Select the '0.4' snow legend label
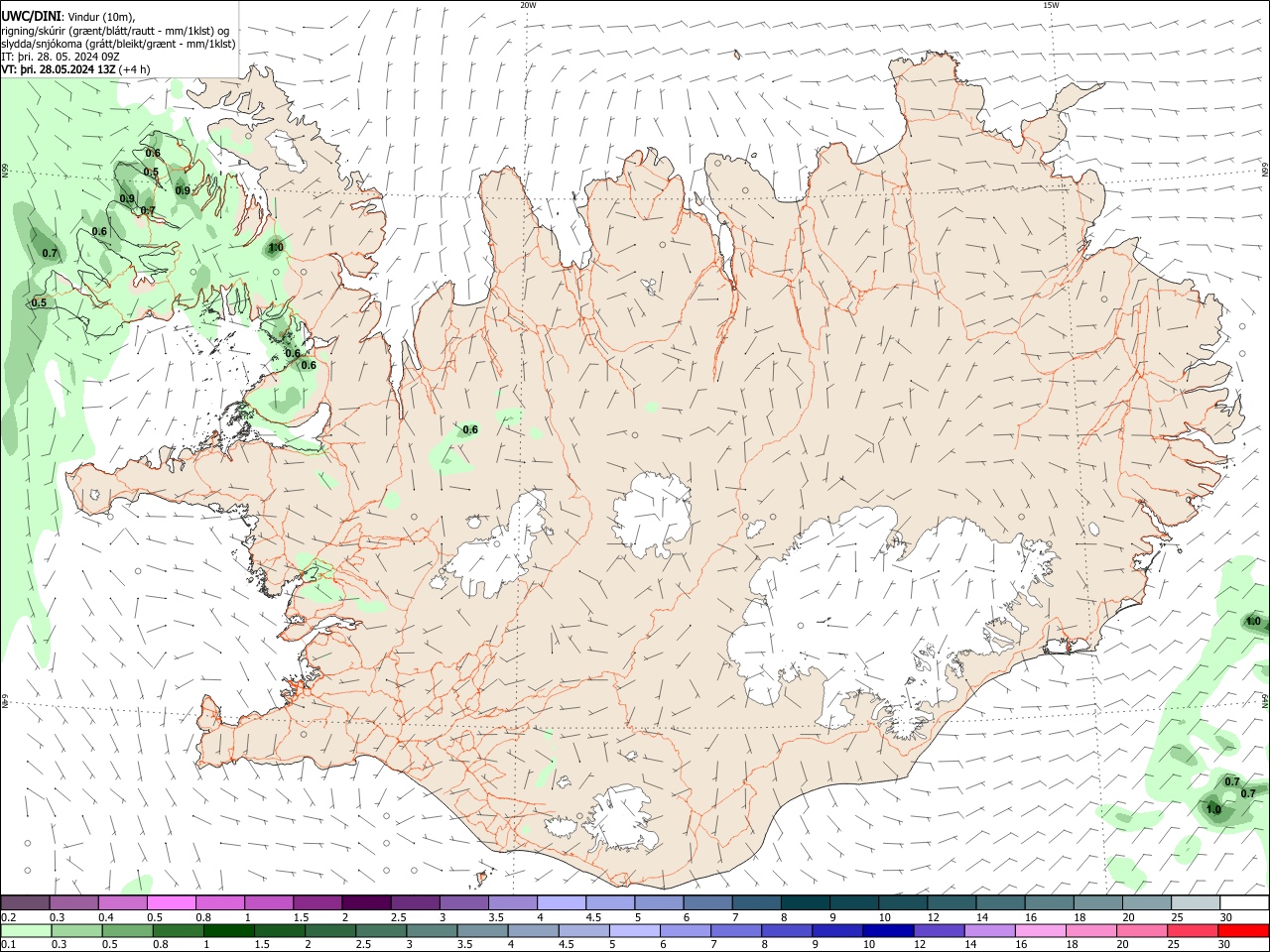 pos(106,917)
